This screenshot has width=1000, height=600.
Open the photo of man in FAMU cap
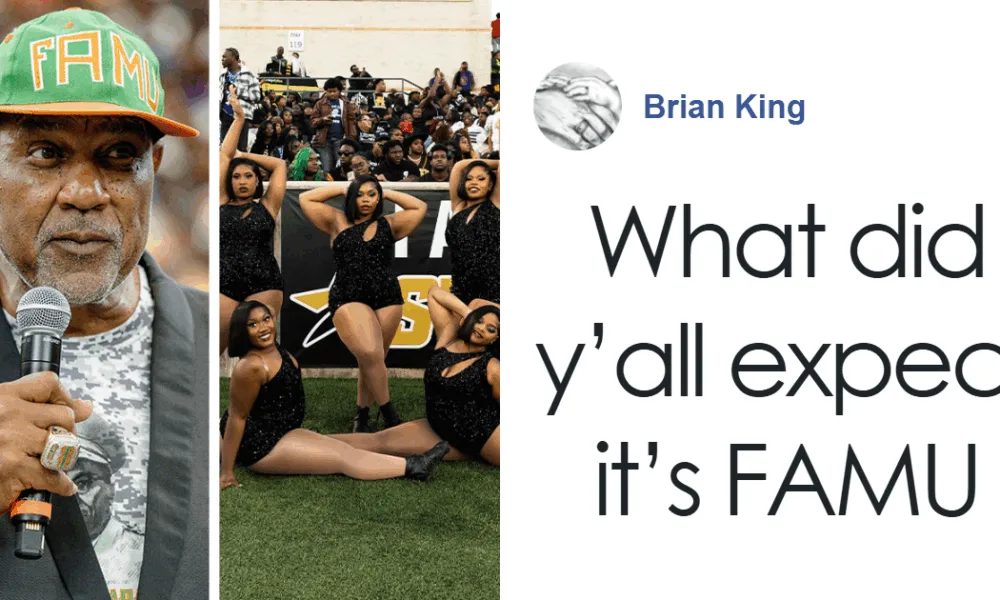pyautogui.click(x=104, y=300)
